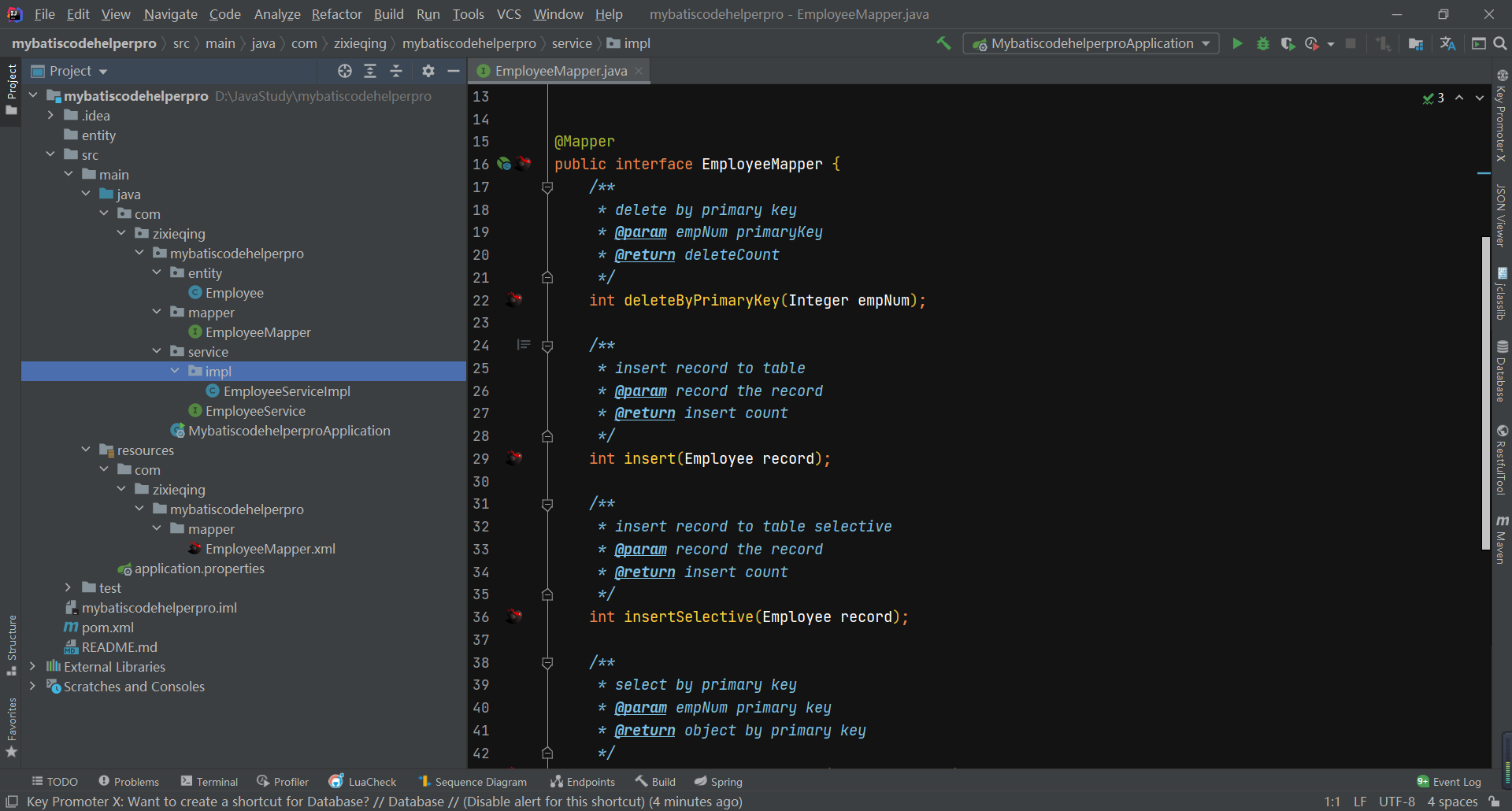The height and width of the screenshot is (811, 1512).
Task: Click the implementations gutter icon on line 16
Action: pyautogui.click(x=504, y=164)
